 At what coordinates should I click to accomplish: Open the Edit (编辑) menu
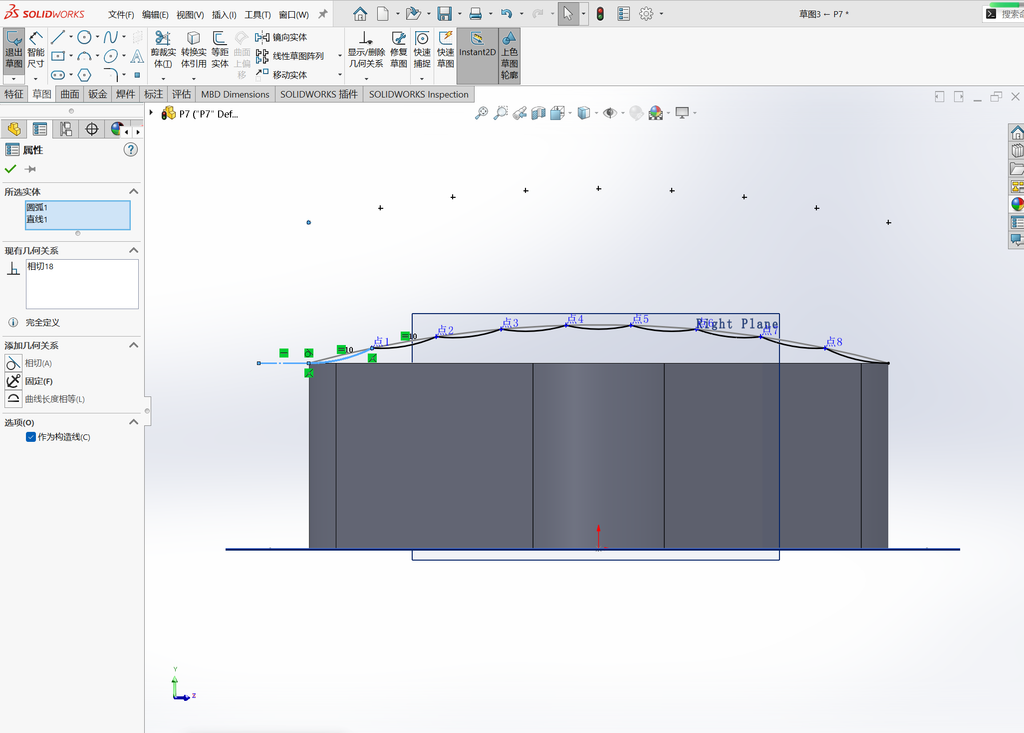(155, 14)
